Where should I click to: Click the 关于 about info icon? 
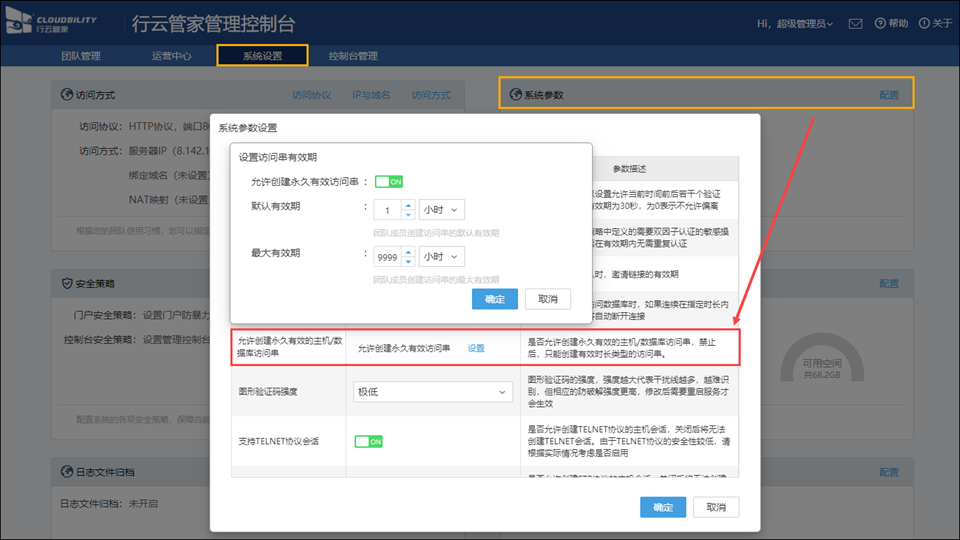pos(923,23)
